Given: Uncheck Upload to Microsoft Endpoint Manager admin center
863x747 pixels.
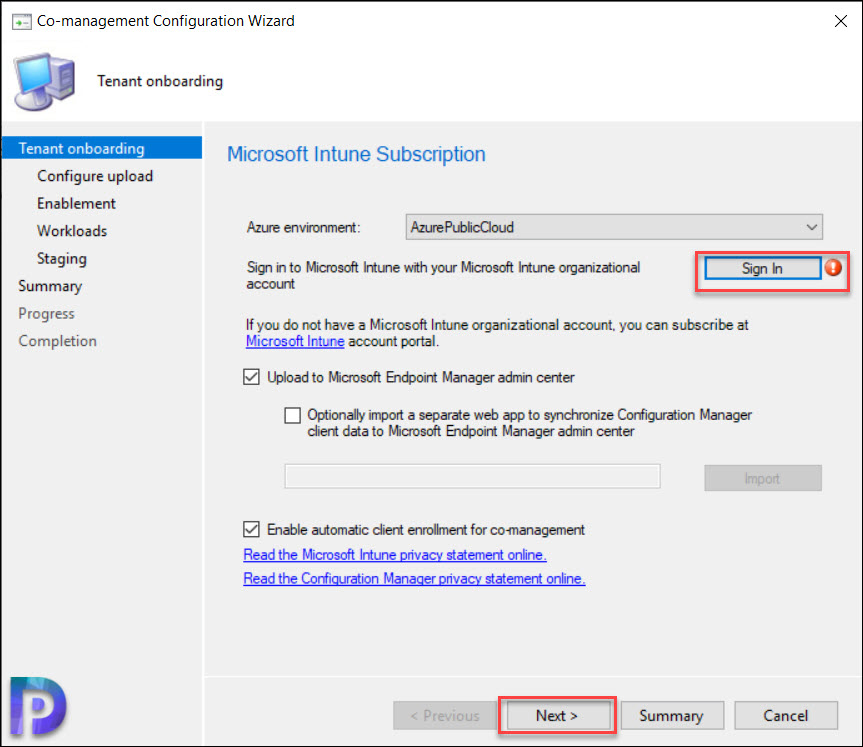Looking at the screenshot, I should pos(252,377).
